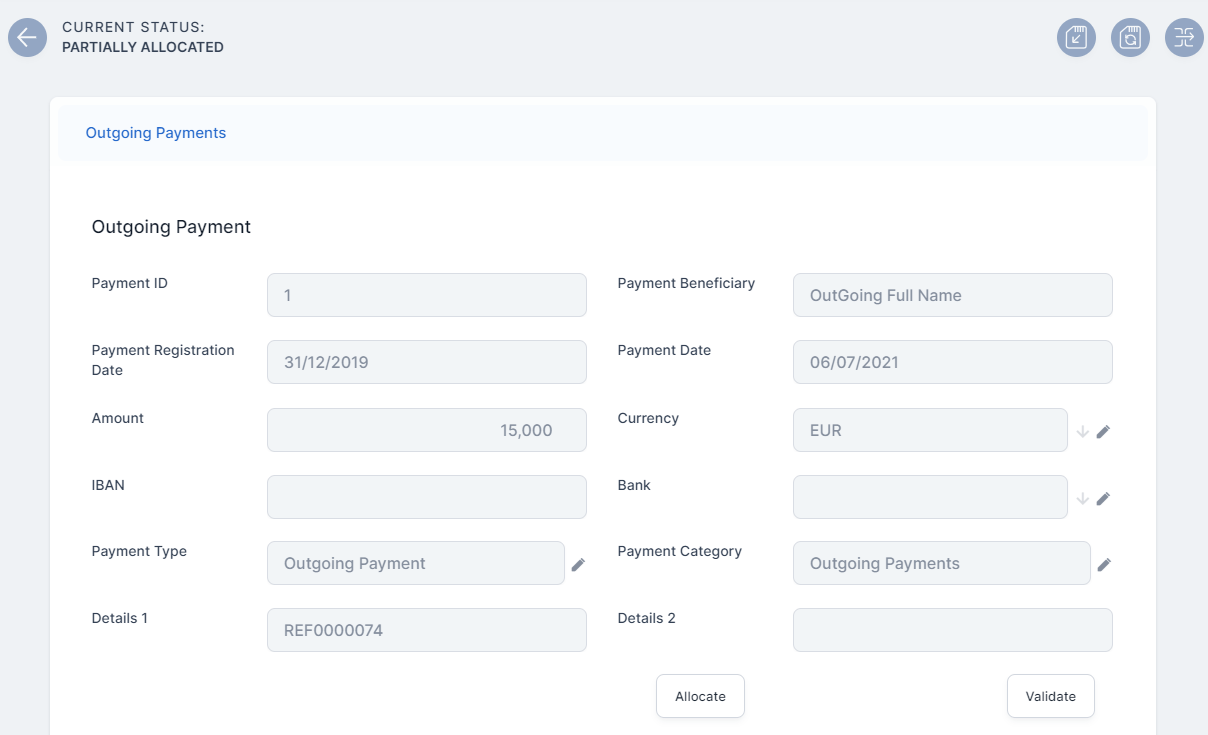Click the back arrow button
Image resolution: width=1208 pixels, height=735 pixels.
(x=27, y=38)
